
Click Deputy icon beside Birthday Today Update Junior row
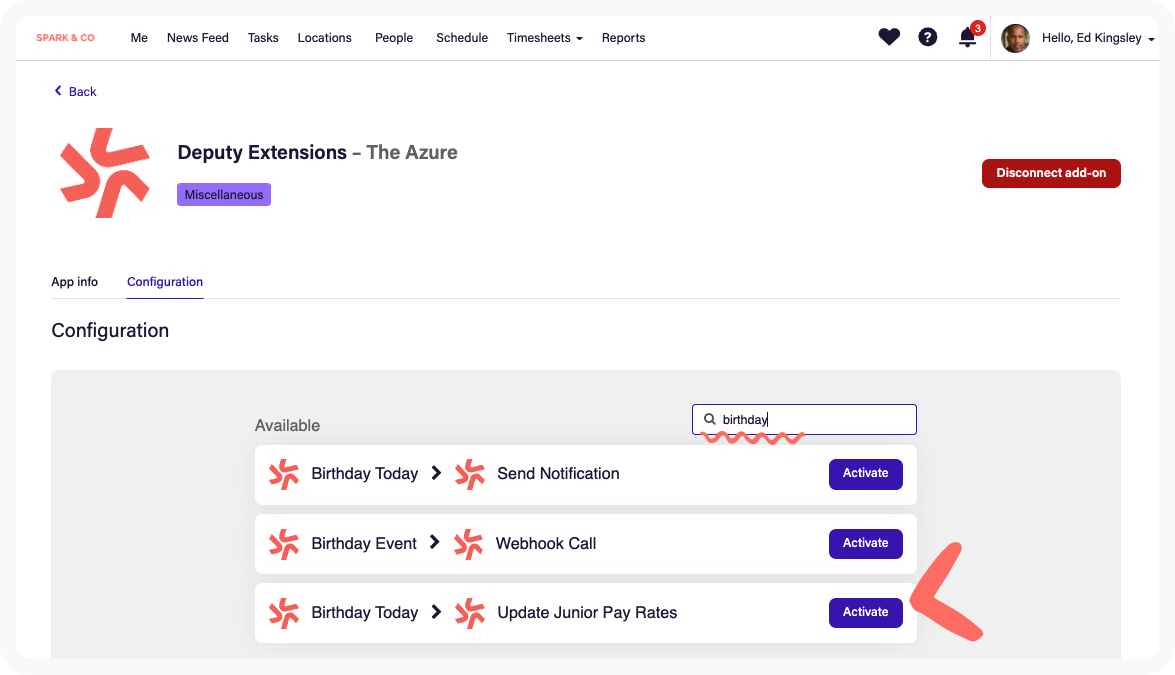click(x=284, y=613)
